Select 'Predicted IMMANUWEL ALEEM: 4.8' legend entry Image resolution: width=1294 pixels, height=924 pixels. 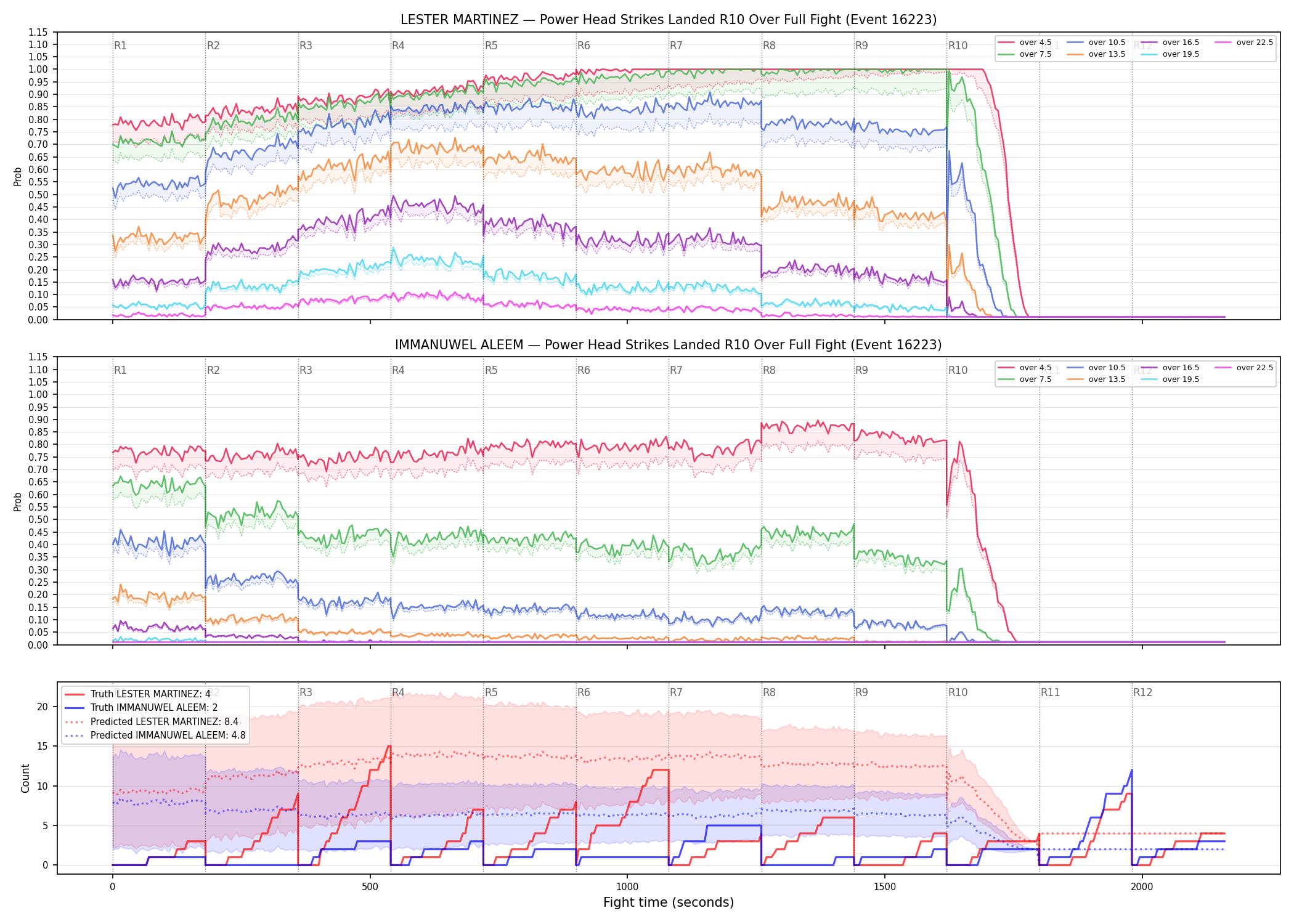[155, 736]
